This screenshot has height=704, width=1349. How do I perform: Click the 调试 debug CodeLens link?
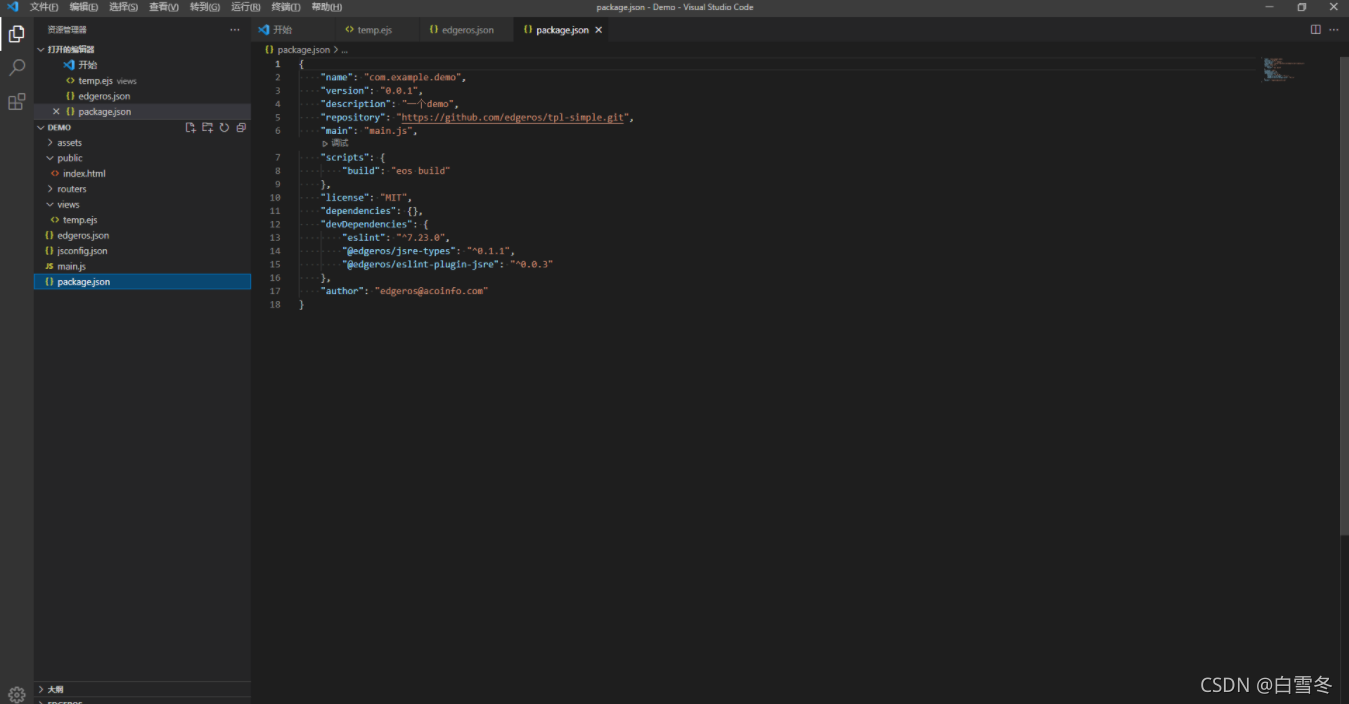335,143
